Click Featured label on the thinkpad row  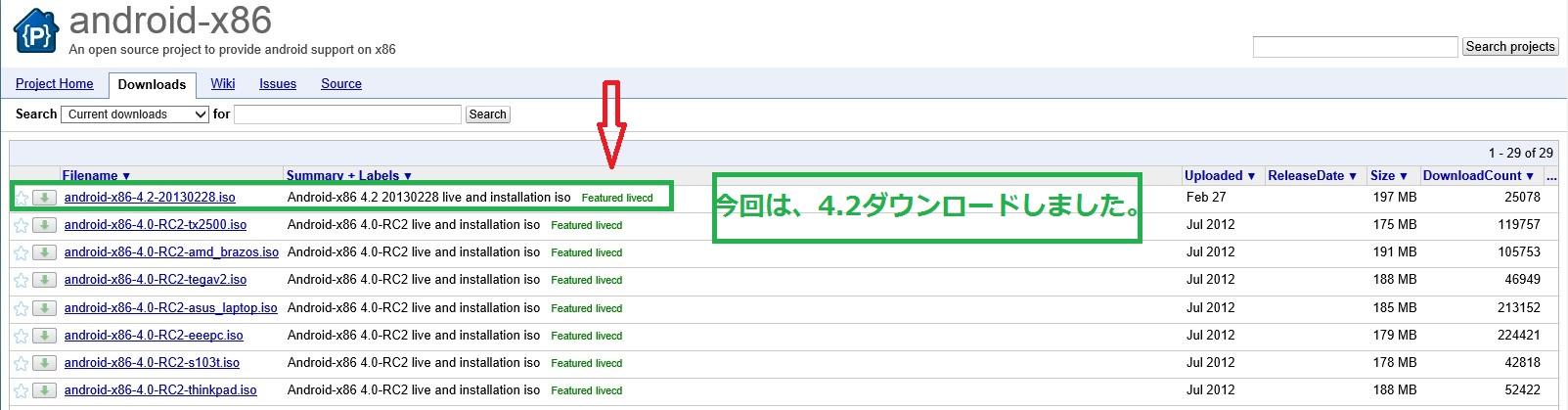pos(572,390)
